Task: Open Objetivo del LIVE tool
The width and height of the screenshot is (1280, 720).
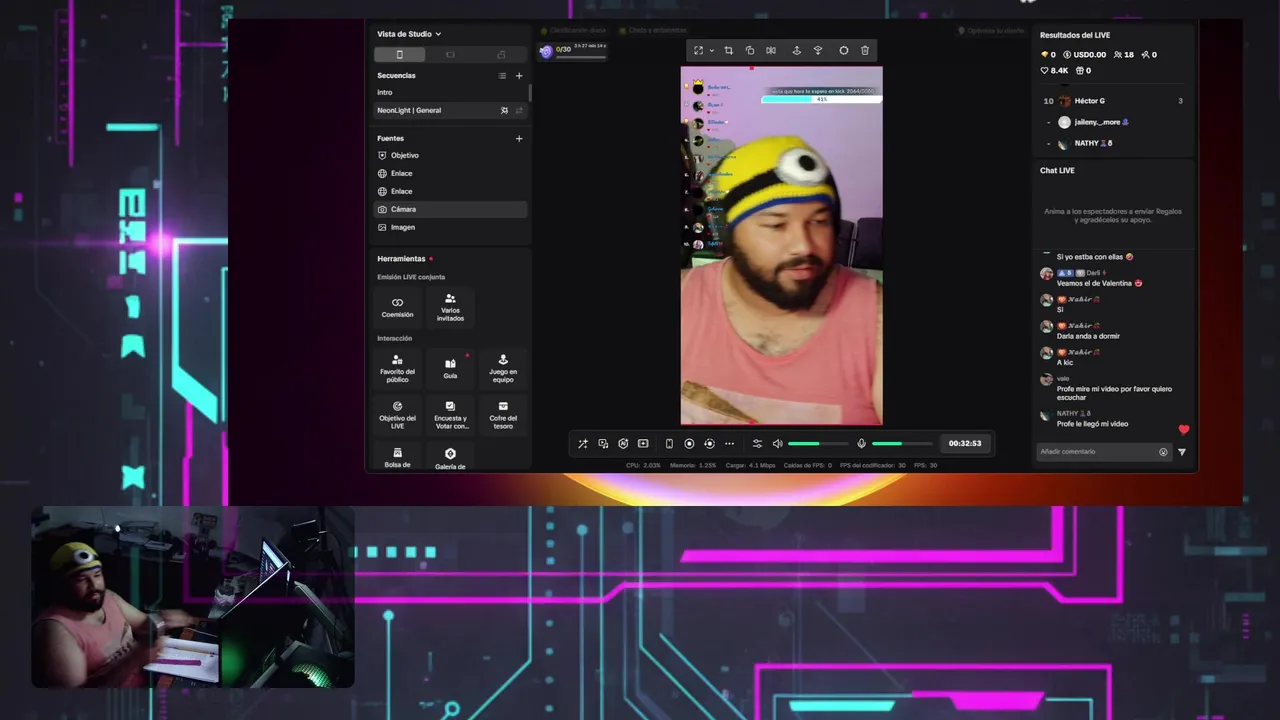Action: (397, 414)
